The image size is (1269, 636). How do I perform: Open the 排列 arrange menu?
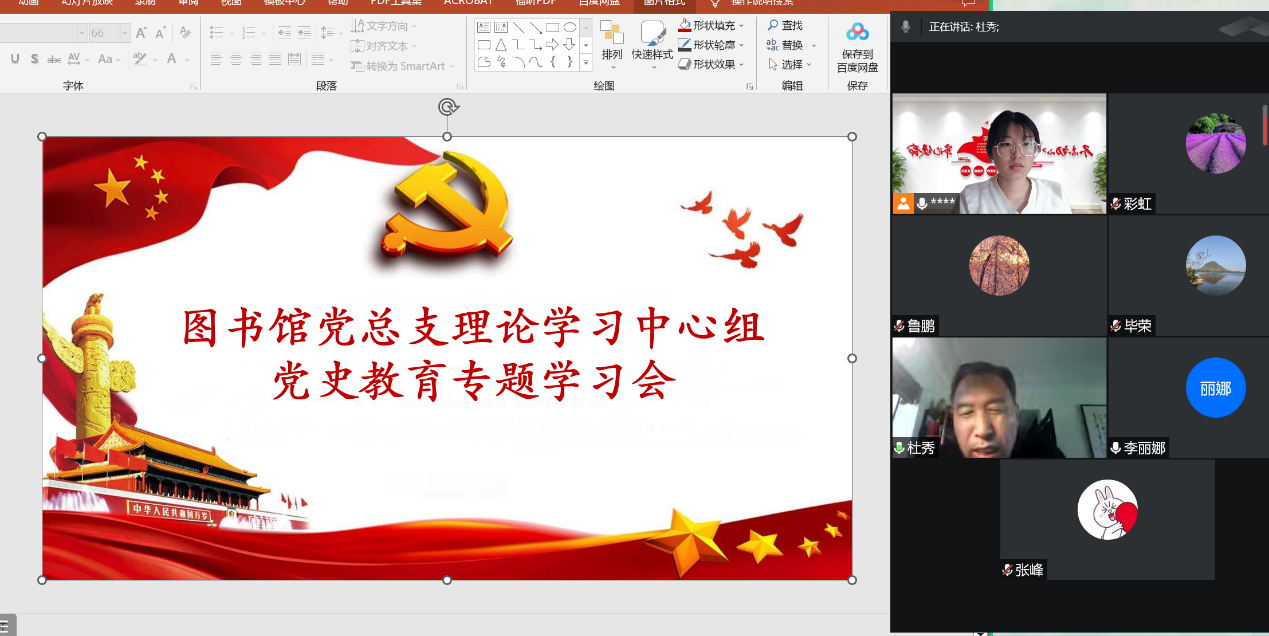[612, 44]
